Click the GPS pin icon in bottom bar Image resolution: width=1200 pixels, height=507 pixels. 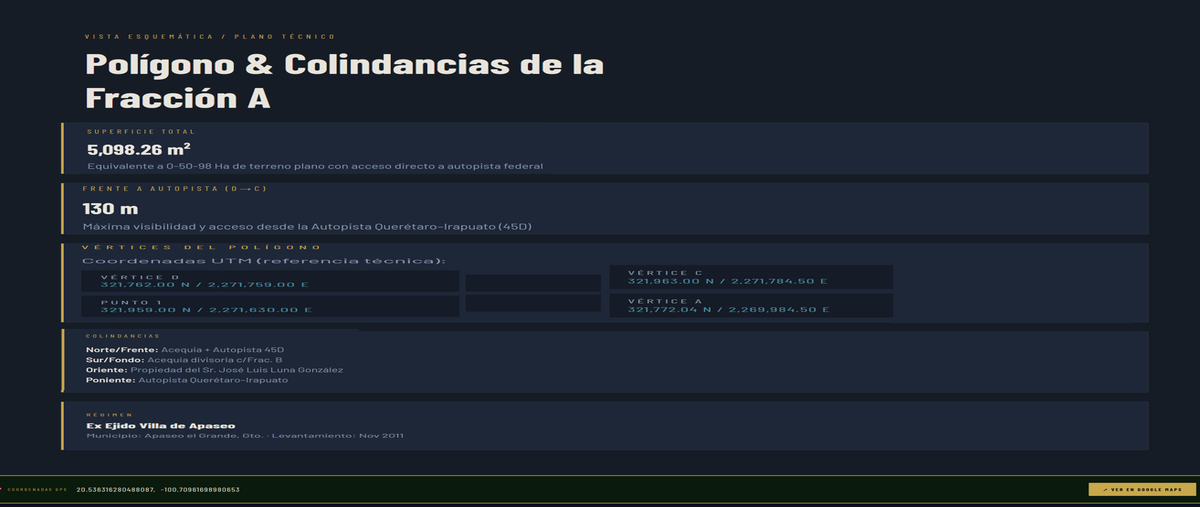[x=3, y=490]
